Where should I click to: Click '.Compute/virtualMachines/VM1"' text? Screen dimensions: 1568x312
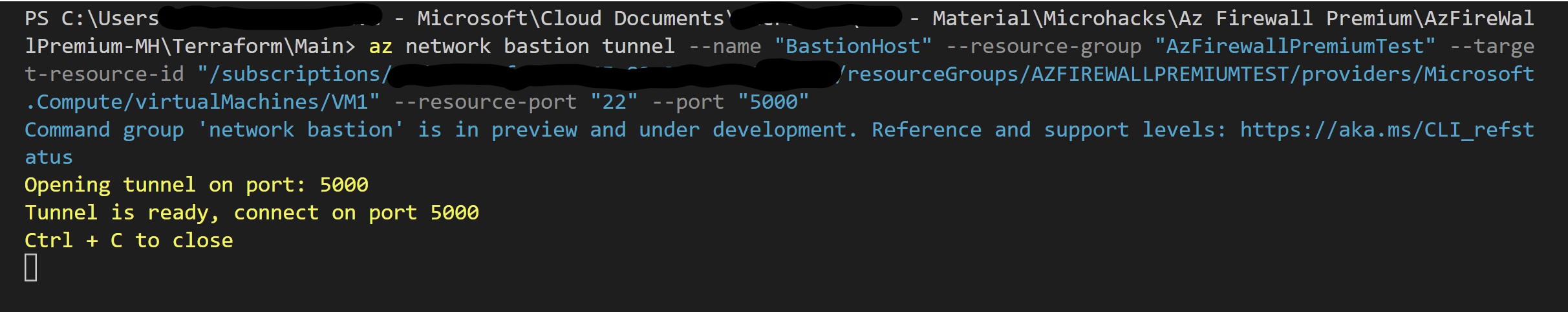point(202,102)
